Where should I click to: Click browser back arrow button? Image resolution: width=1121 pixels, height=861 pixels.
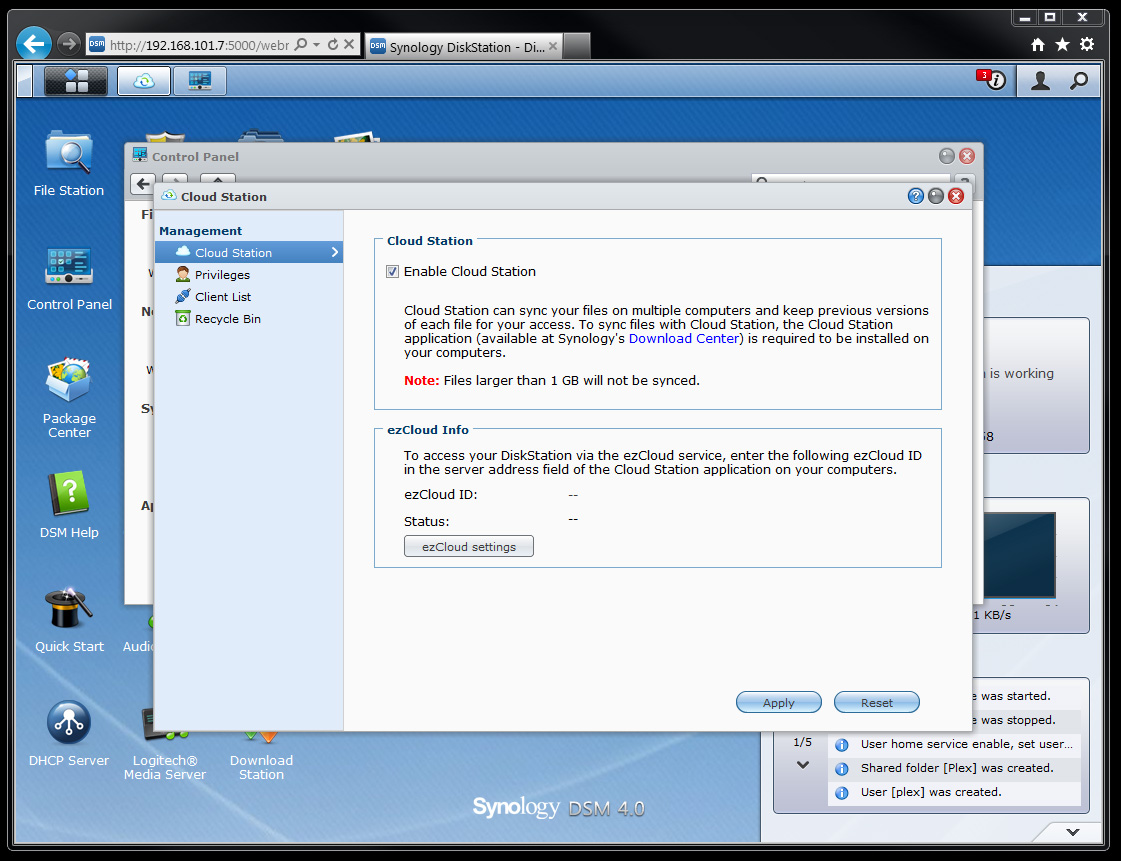click(34, 44)
